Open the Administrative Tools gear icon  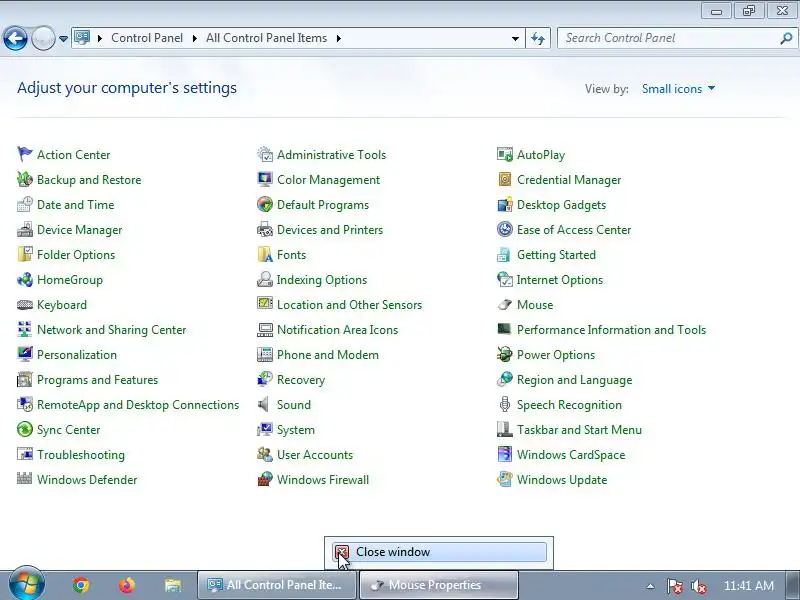(x=265, y=154)
